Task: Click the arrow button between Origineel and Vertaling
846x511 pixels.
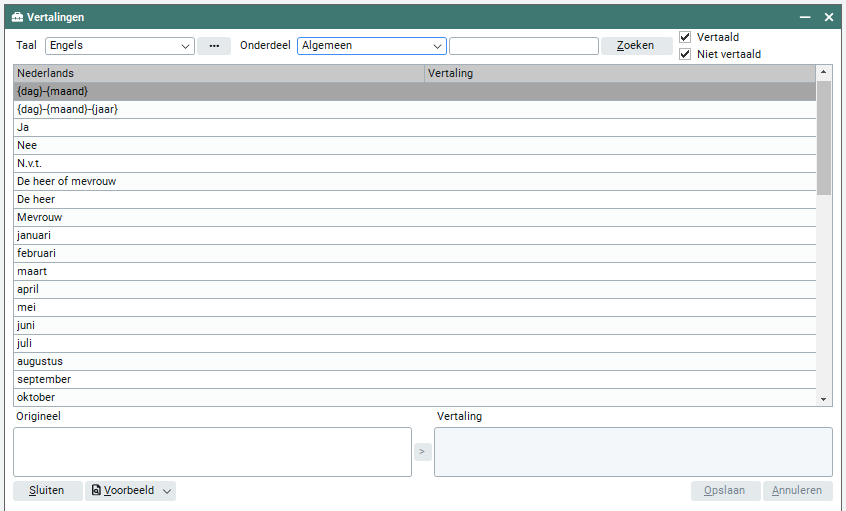Action: [422, 452]
